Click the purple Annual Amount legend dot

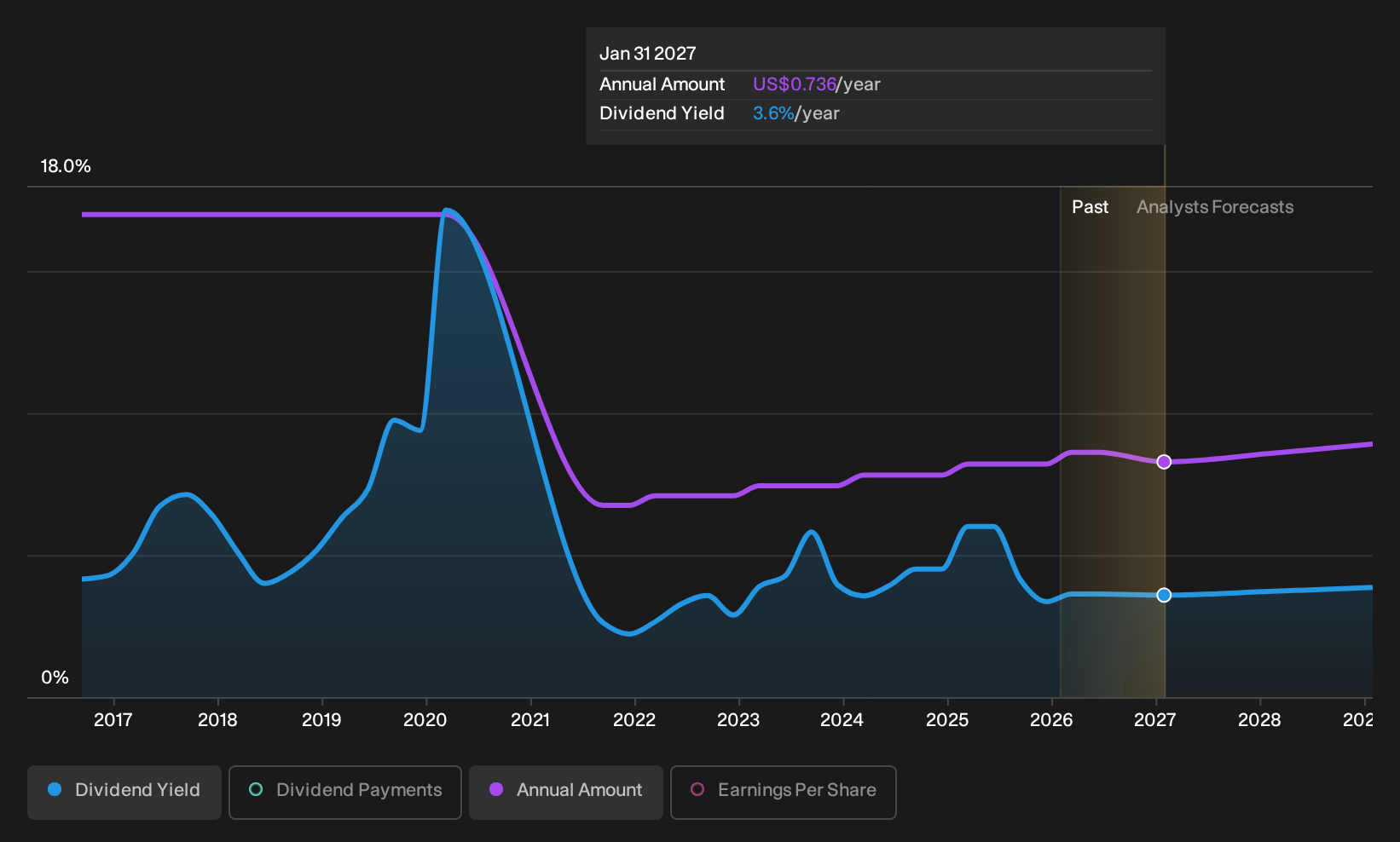pos(496,790)
